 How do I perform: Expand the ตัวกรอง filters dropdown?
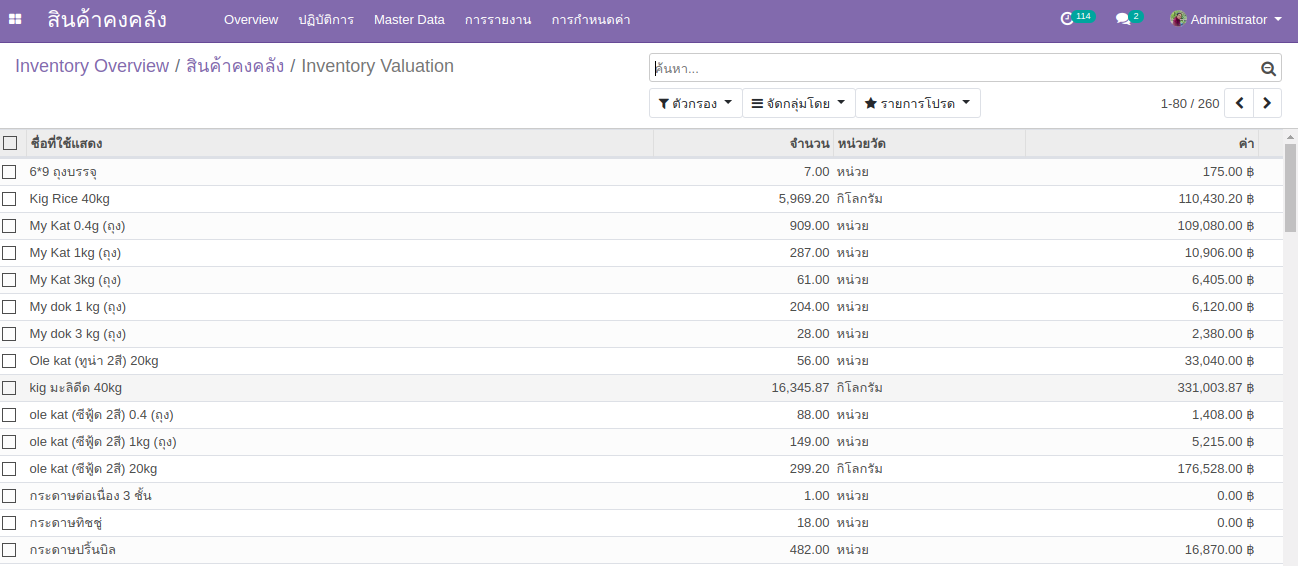[x=695, y=103]
